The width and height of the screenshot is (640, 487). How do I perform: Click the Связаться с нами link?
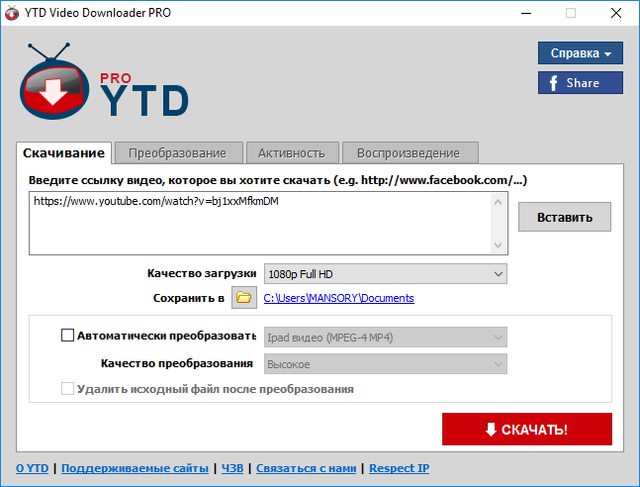point(306,468)
